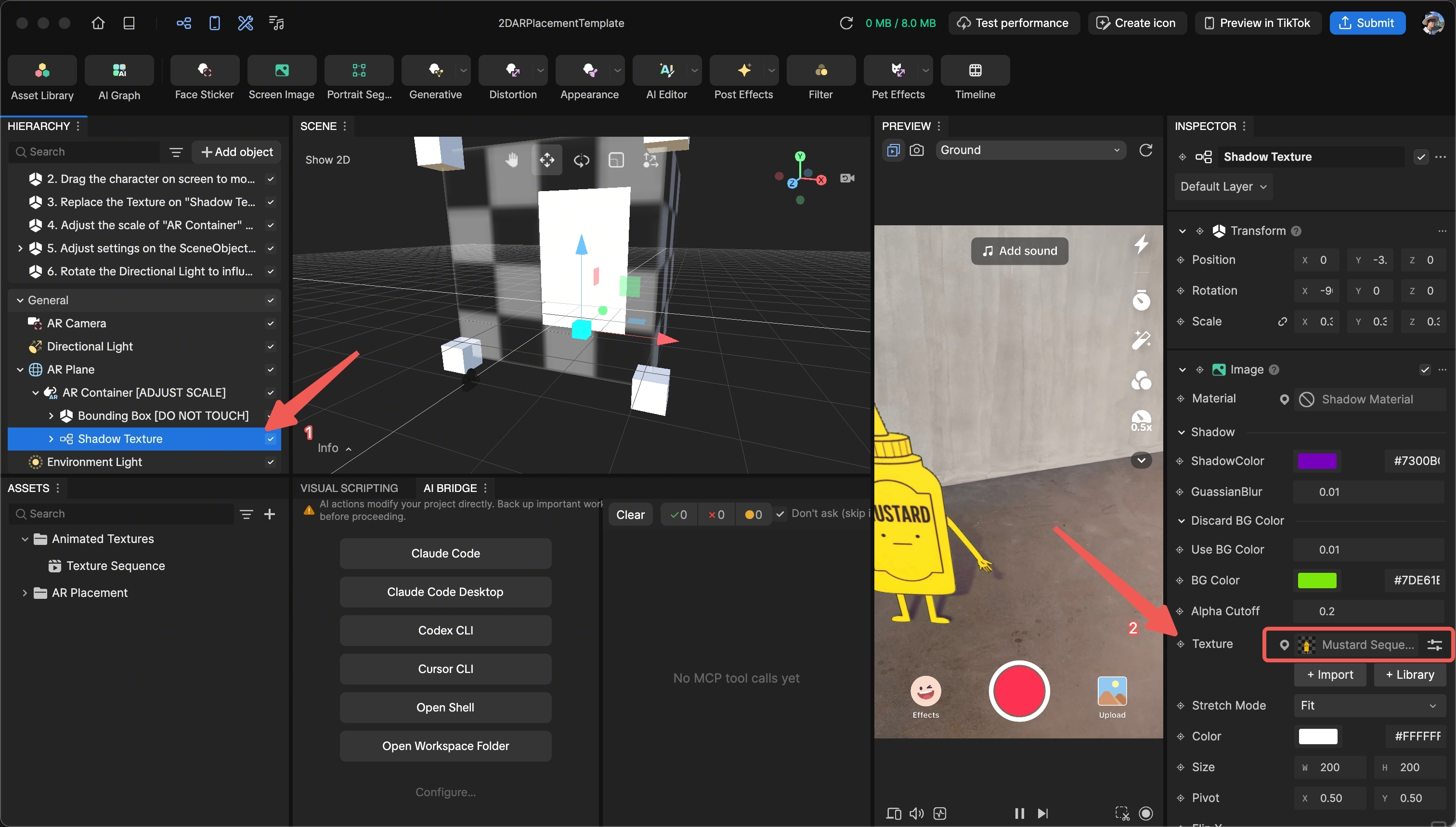
Task: Pause the preview playback
Action: (1019, 814)
